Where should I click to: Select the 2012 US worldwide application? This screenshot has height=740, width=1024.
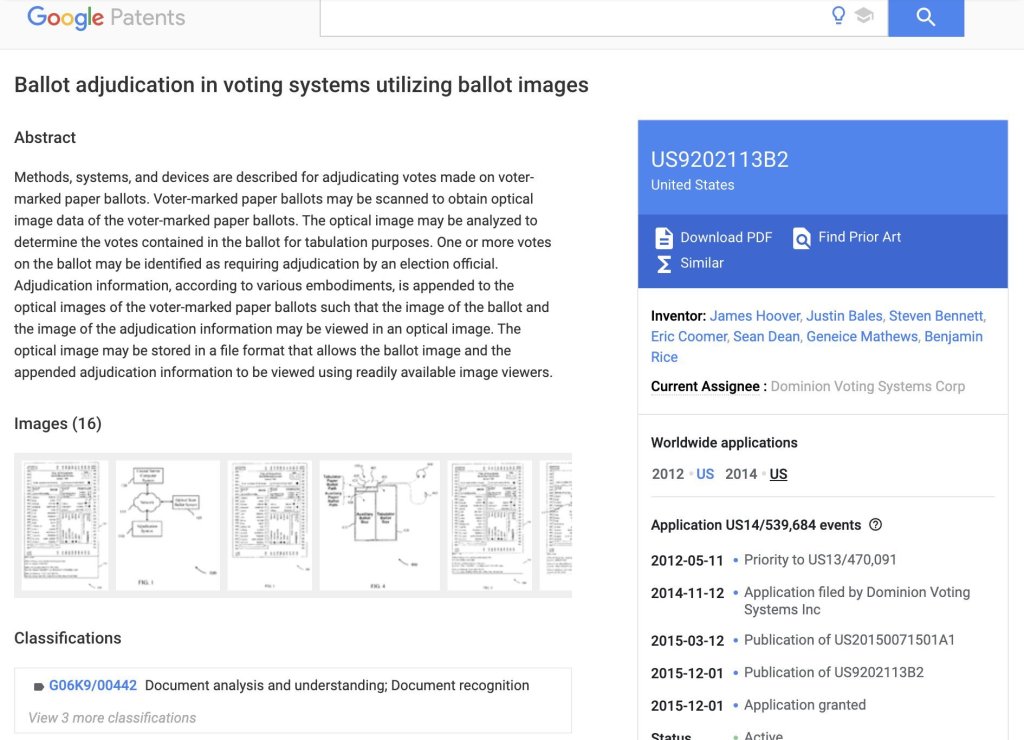705,474
